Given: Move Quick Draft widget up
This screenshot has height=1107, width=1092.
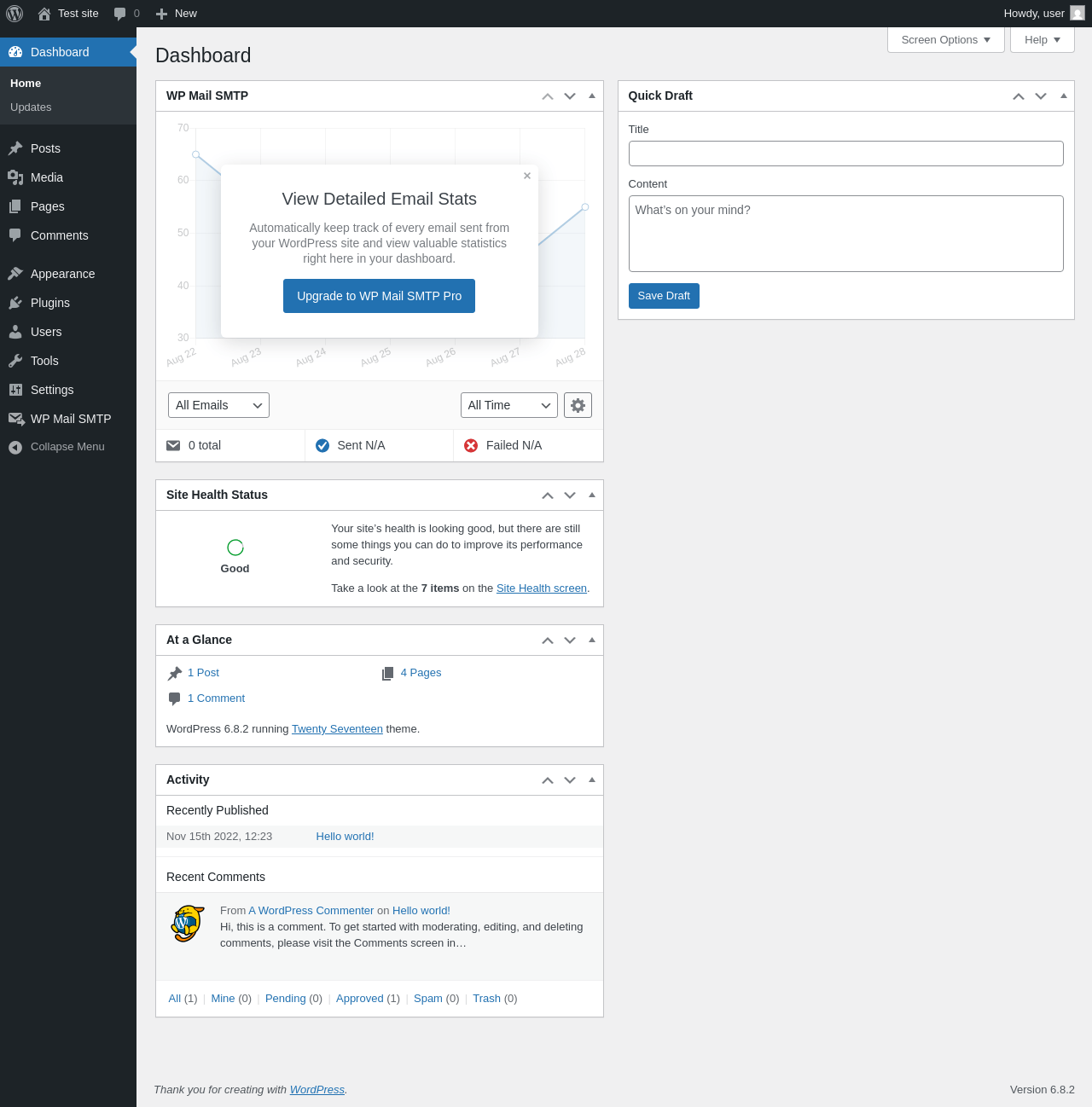Looking at the screenshot, I should (1019, 96).
